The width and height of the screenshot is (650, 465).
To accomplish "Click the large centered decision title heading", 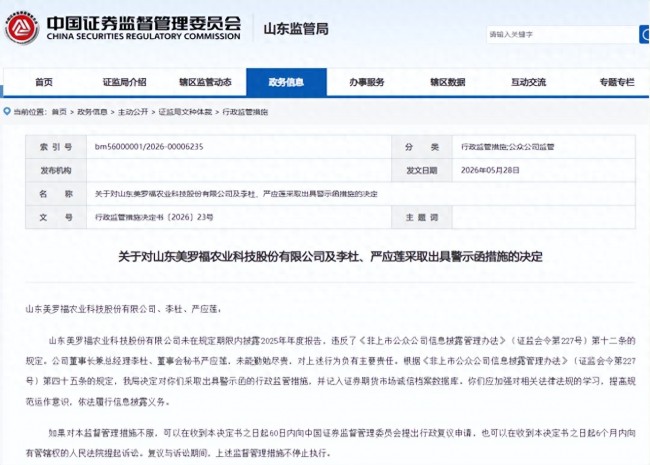I will pos(330,257).
